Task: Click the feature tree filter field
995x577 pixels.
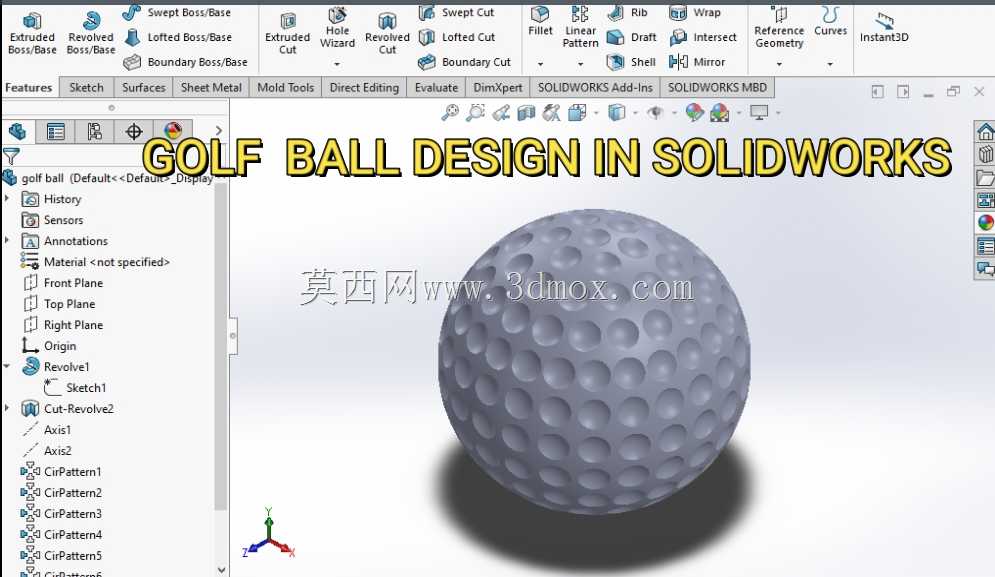Action: point(114,156)
